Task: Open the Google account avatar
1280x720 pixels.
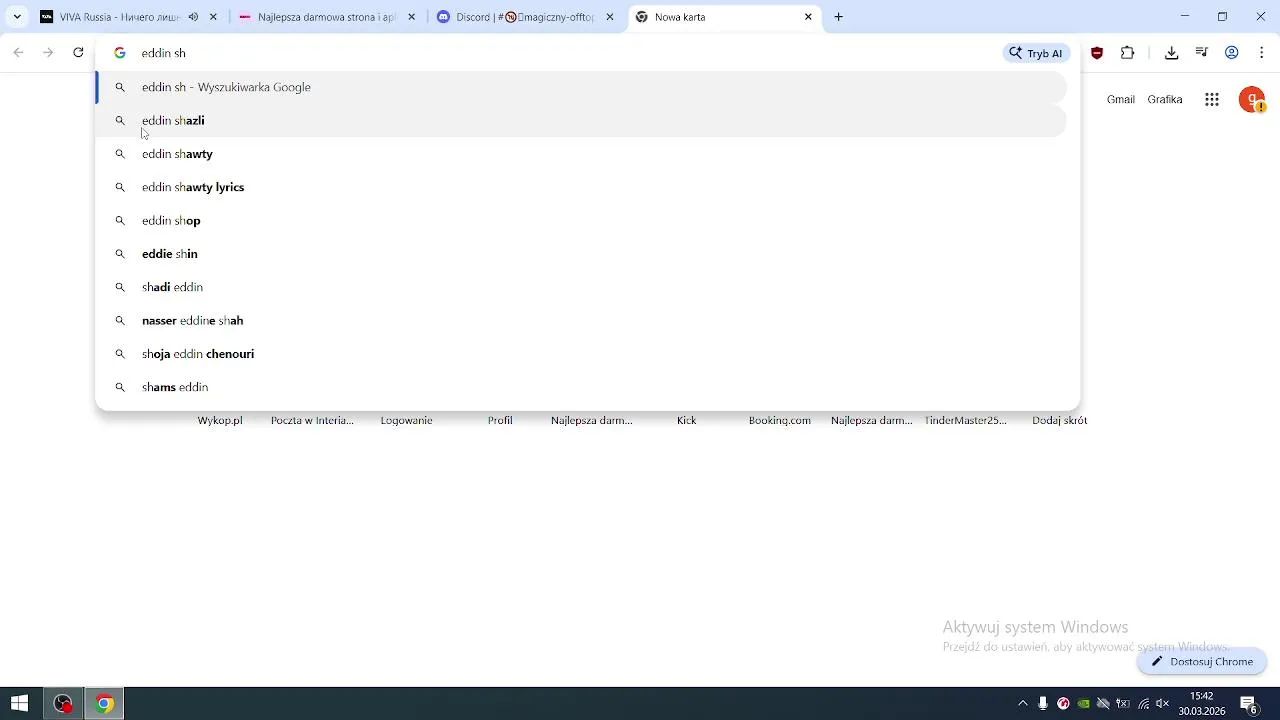Action: (x=1252, y=100)
